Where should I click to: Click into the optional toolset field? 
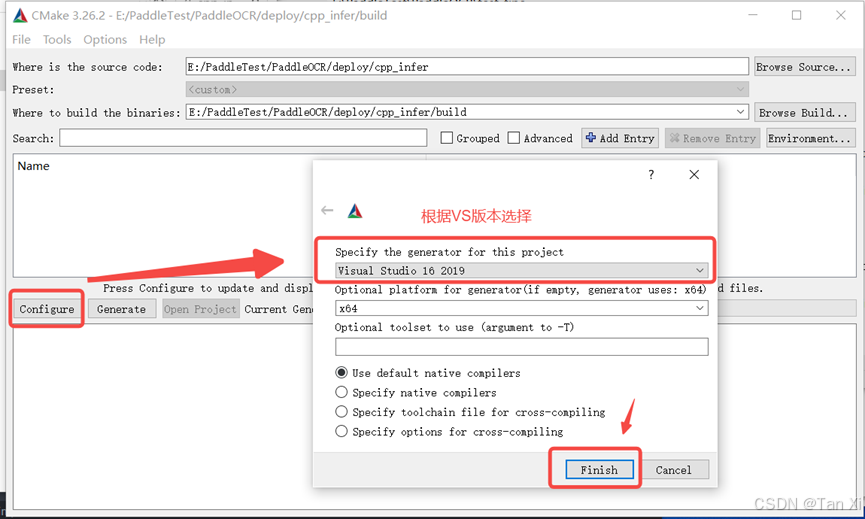pos(522,346)
